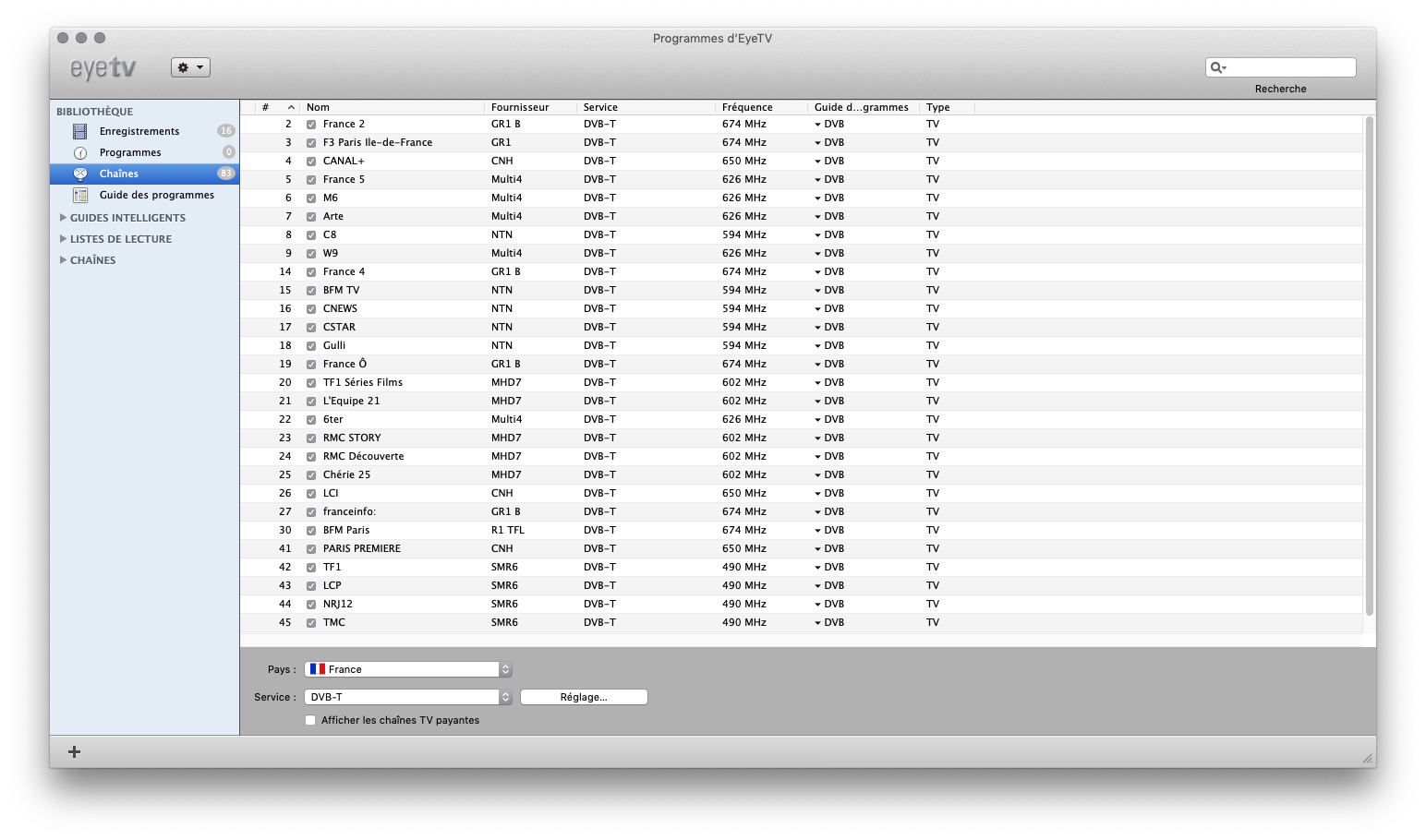Click in the Recherche search field

[x=1281, y=67]
